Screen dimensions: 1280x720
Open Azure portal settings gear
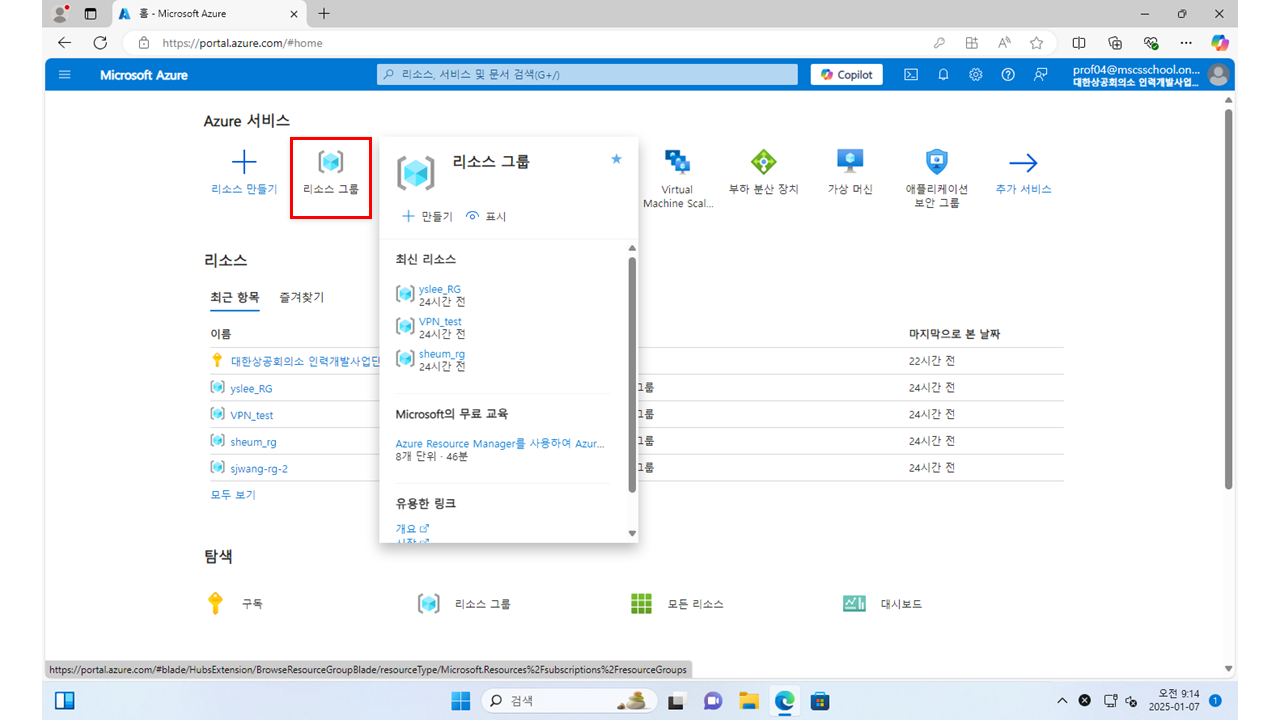(x=975, y=75)
